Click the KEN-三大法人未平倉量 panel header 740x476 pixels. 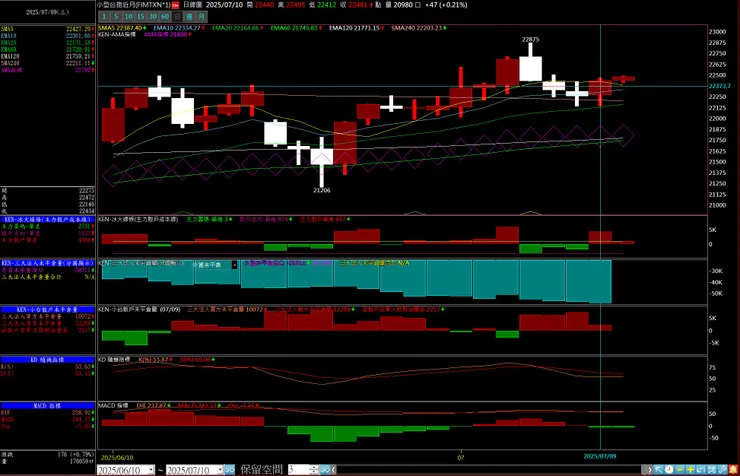click(47, 263)
